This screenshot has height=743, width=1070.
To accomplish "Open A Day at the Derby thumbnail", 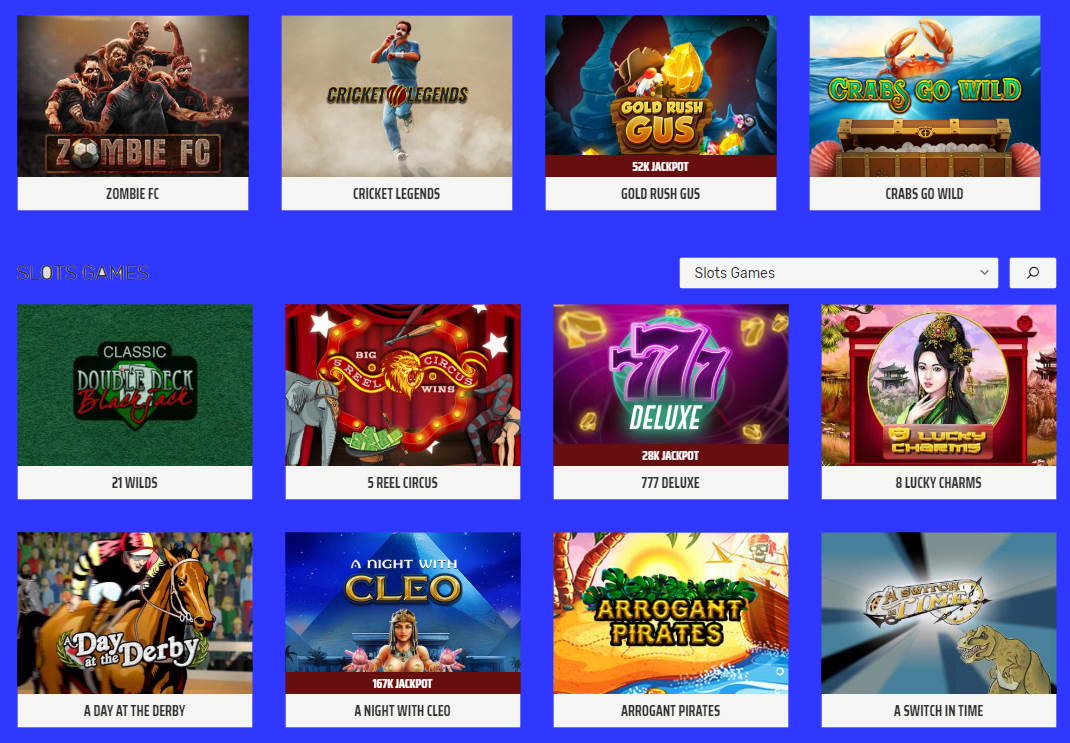I will point(135,613).
